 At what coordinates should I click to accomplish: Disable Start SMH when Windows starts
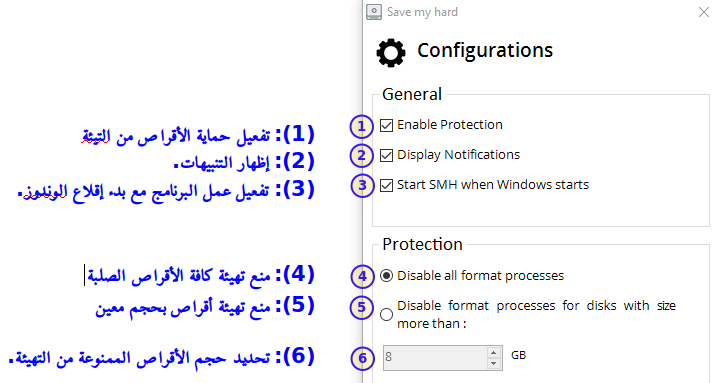click(x=387, y=185)
